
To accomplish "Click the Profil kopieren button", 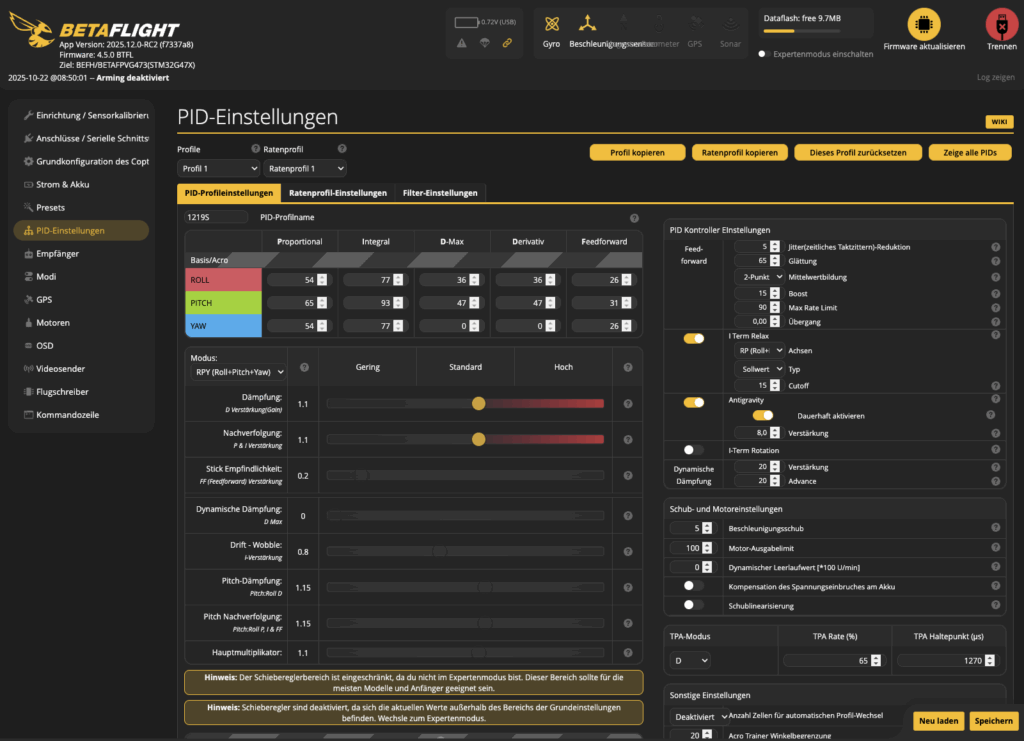I will [637, 153].
